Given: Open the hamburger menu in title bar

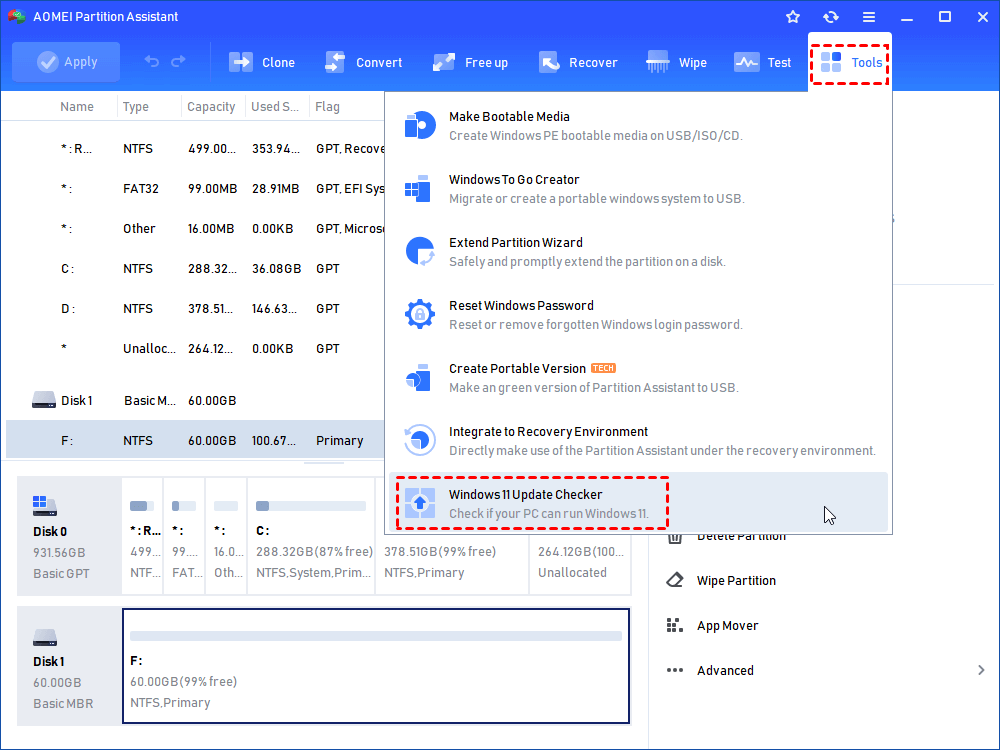Looking at the screenshot, I should [869, 17].
